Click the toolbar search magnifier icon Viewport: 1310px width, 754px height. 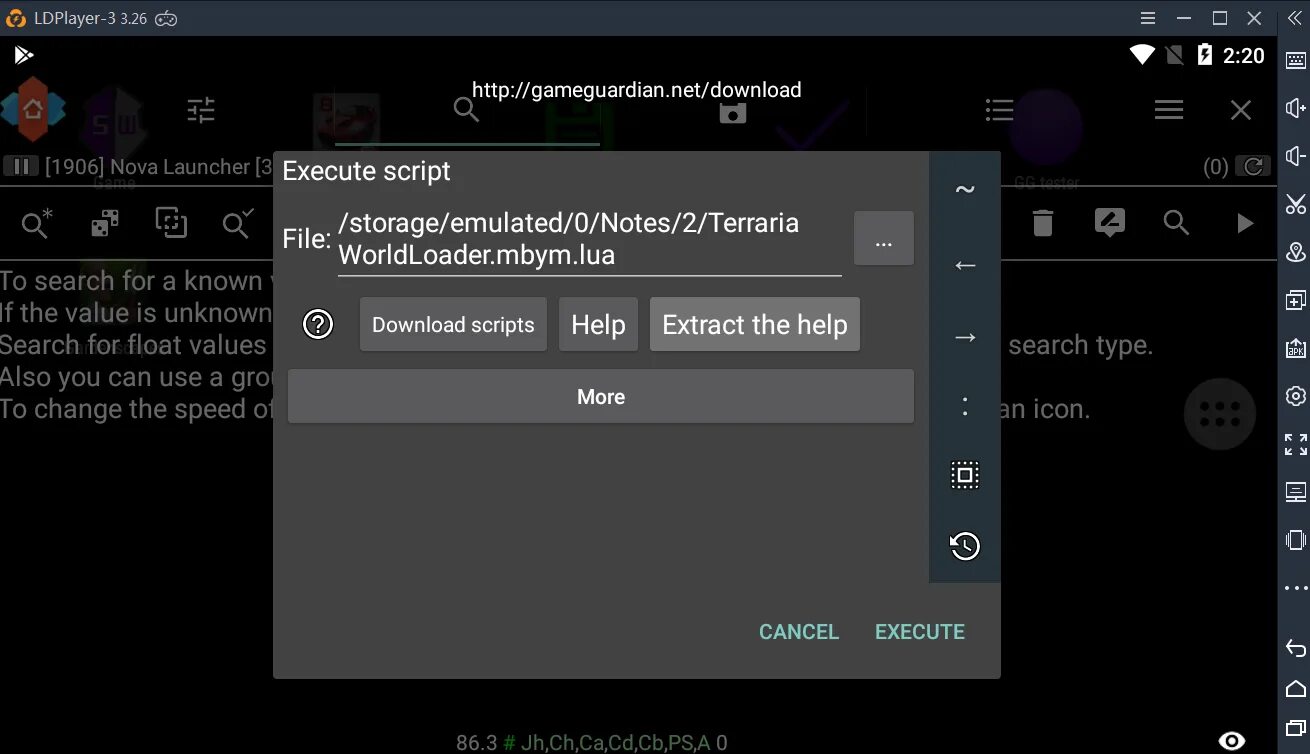click(x=1177, y=223)
